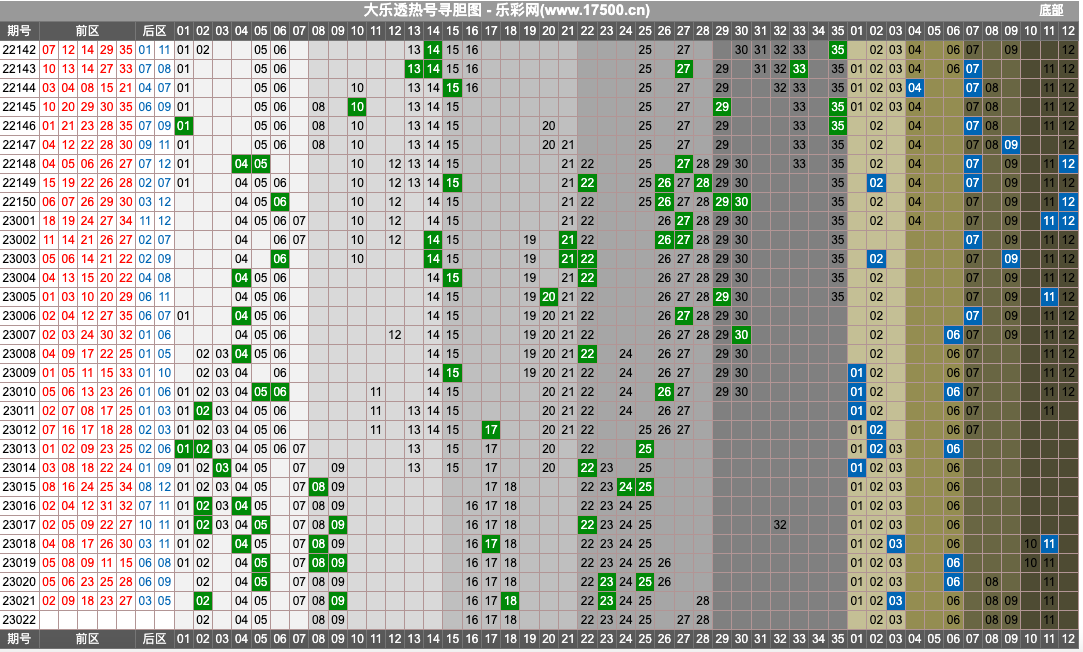Click blue highlighted 03 in row 23021
Screen dimensions: 1083x652
click(895, 601)
